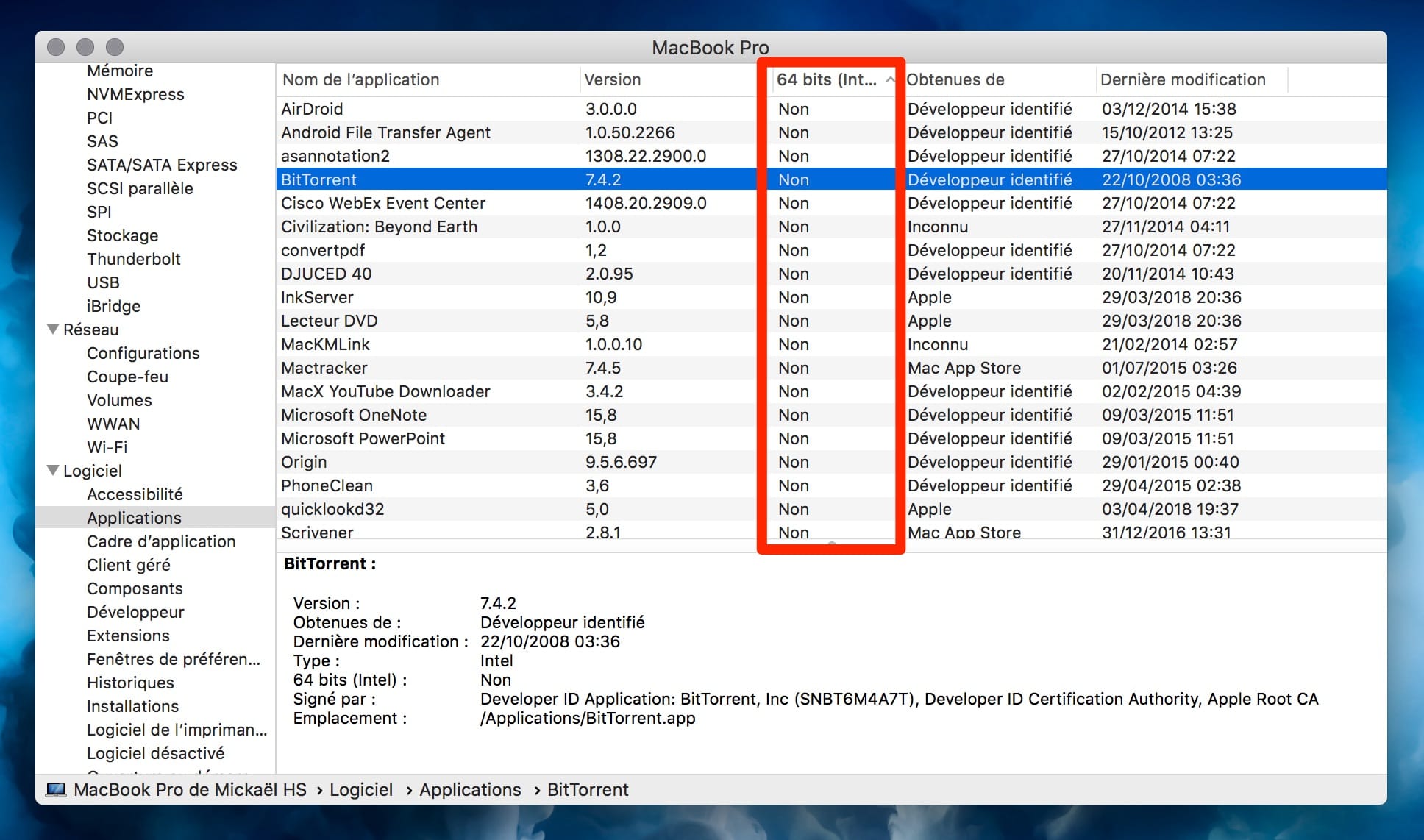Click Applications in the path bar
1424x840 pixels.
tap(470, 789)
